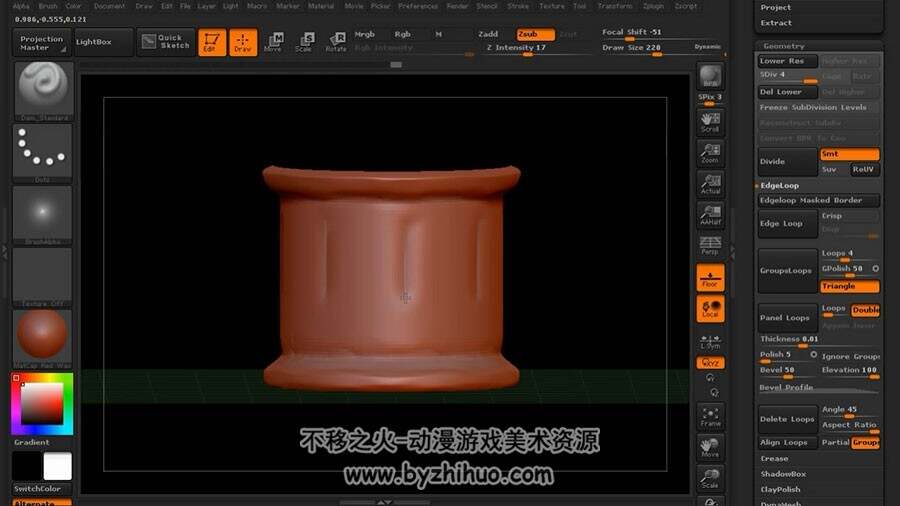Open the Projection Master button

(42, 42)
